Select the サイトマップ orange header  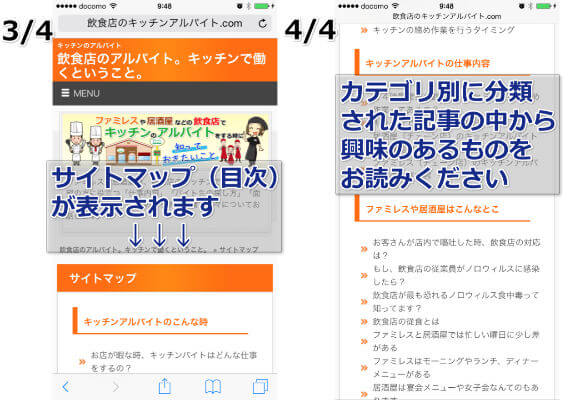(x=165, y=278)
